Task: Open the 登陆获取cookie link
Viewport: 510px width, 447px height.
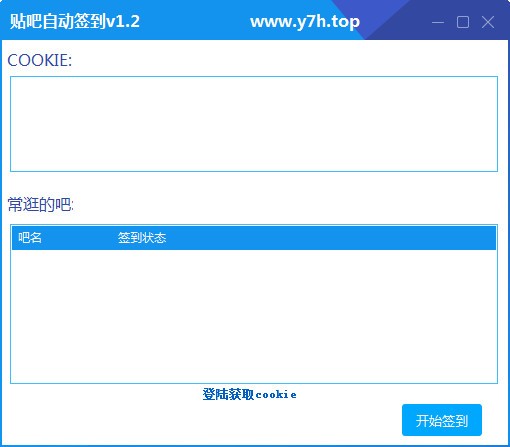Action: pos(249,395)
